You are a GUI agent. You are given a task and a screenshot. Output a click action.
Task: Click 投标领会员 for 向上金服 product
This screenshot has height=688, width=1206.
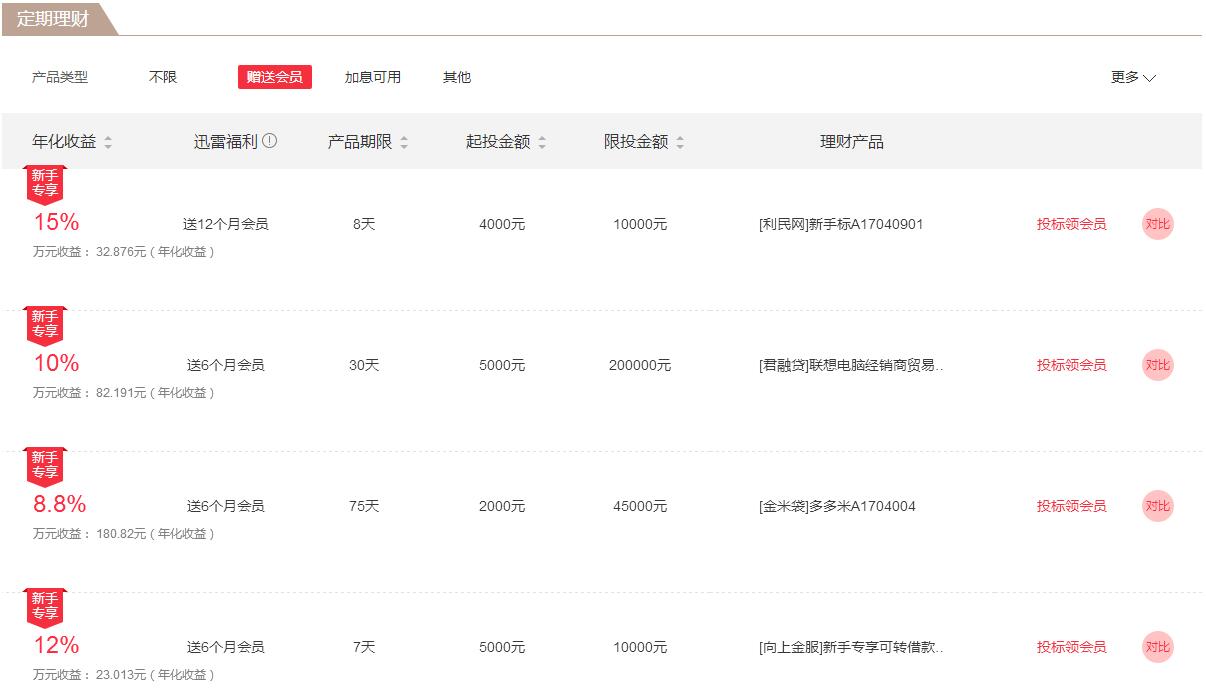point(1071,647)
